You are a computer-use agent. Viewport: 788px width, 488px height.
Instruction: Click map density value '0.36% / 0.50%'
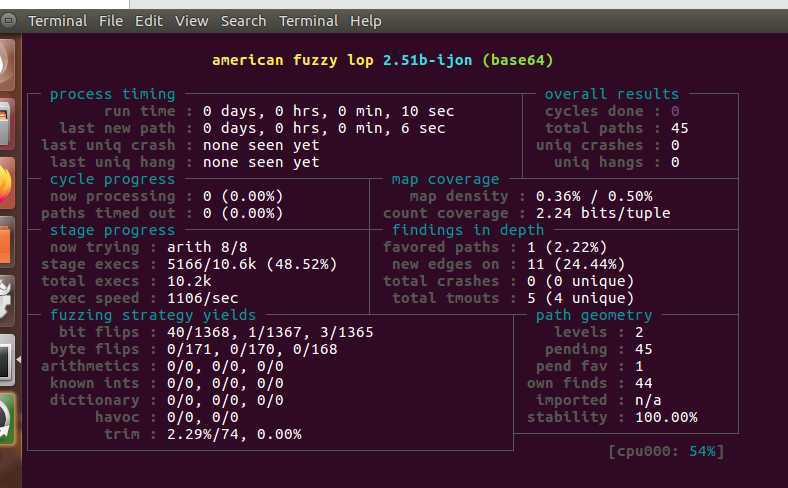(594, 196)
